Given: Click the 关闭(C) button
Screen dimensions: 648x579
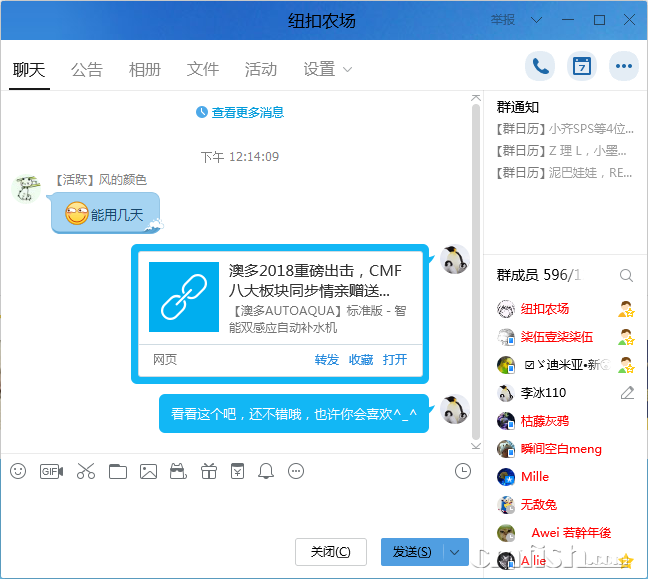Looking at the screenshot, I should coord(331,552).
